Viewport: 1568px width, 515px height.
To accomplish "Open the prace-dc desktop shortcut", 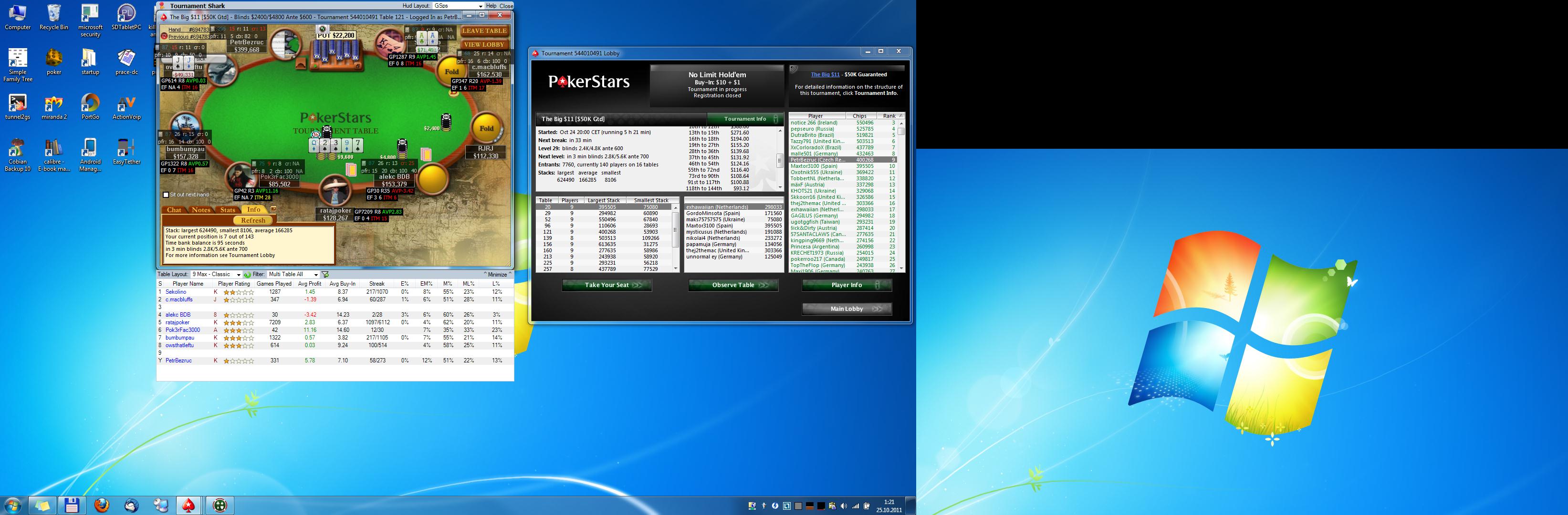I will pos(126,62).
